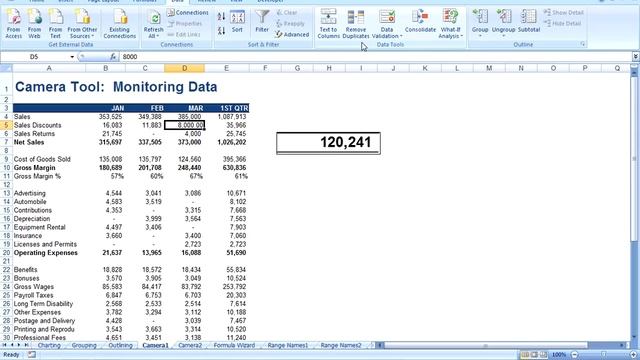Sort descending Z to A
The width and height of the screenshot is (640, 360).
pos(221,31)
